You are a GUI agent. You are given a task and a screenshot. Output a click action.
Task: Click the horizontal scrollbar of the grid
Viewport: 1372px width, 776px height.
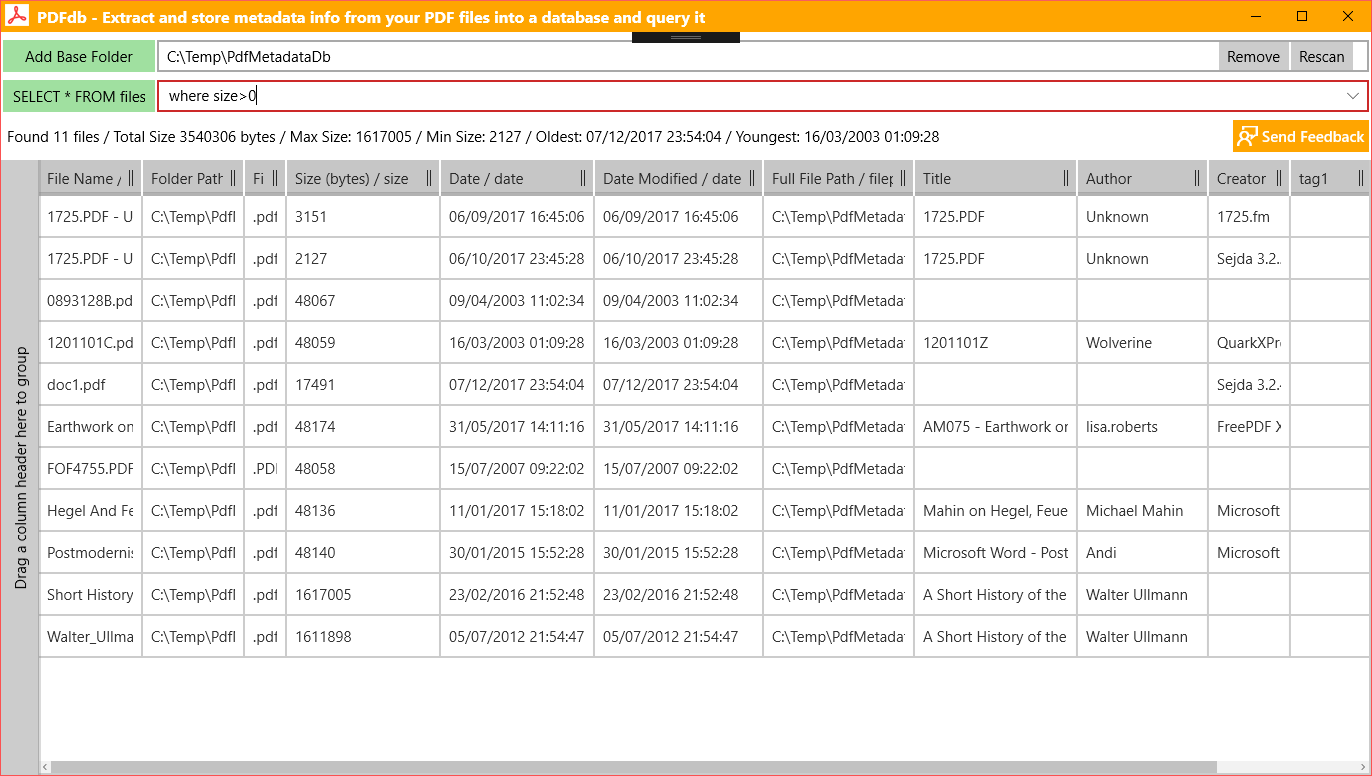(634, 768)
